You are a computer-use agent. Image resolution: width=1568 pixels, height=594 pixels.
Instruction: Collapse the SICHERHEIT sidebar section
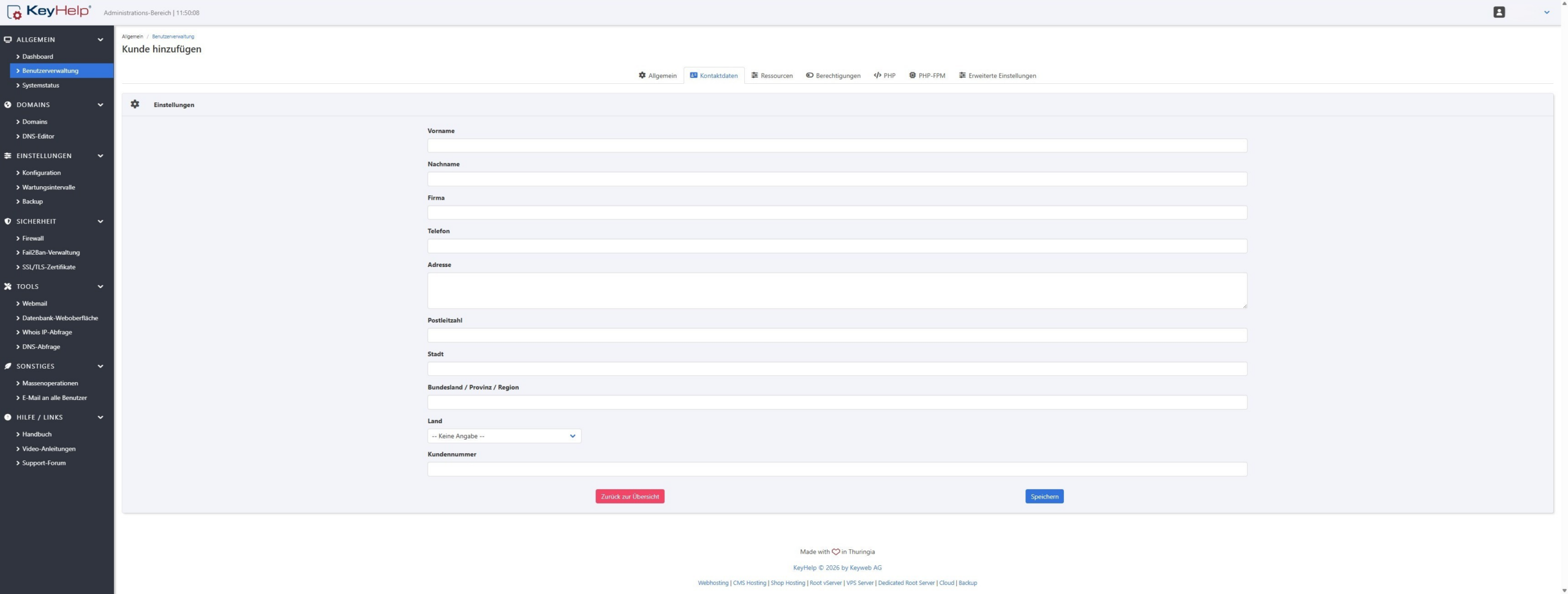[x=100, y=222]
